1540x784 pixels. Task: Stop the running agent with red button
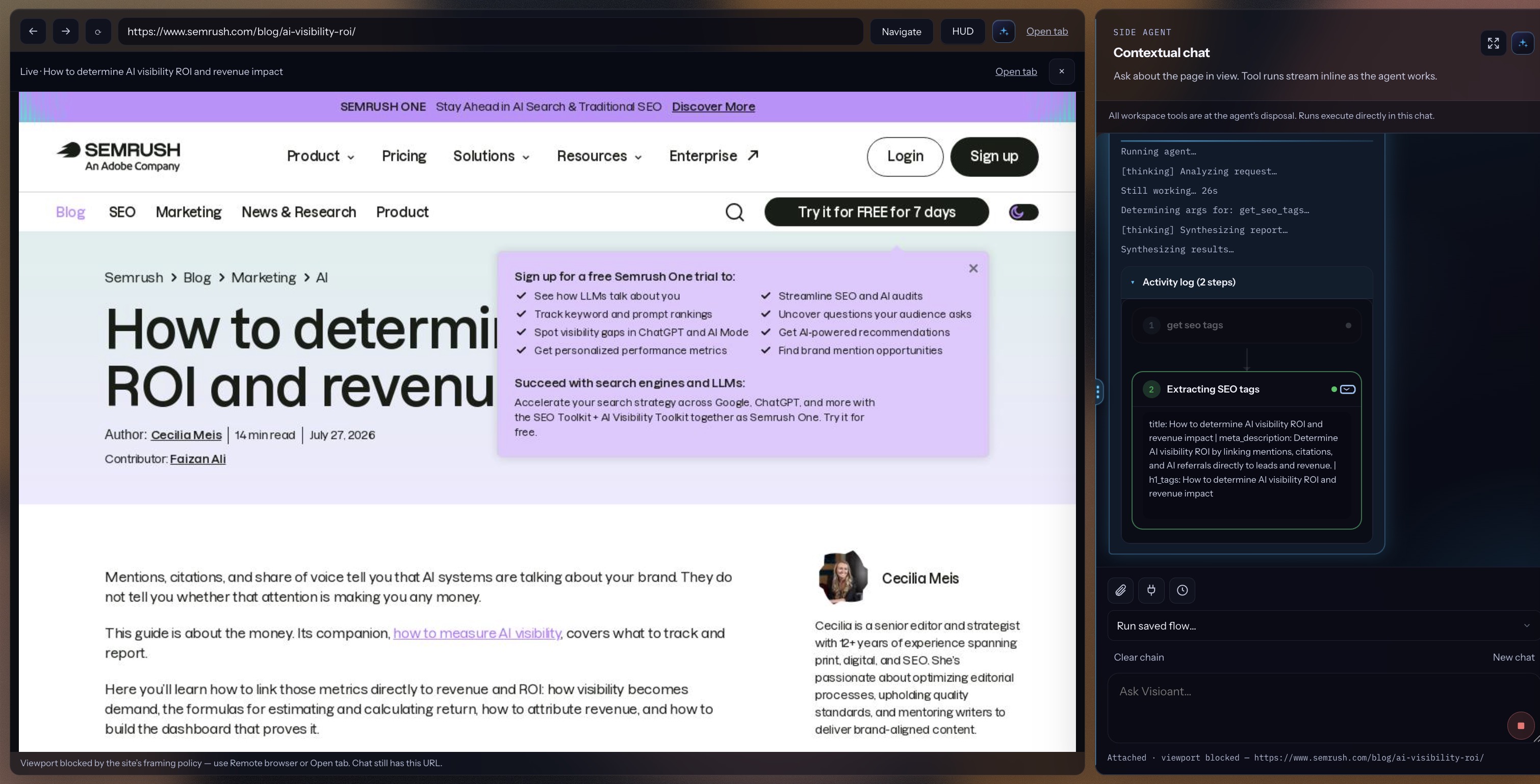[1520, 725]
